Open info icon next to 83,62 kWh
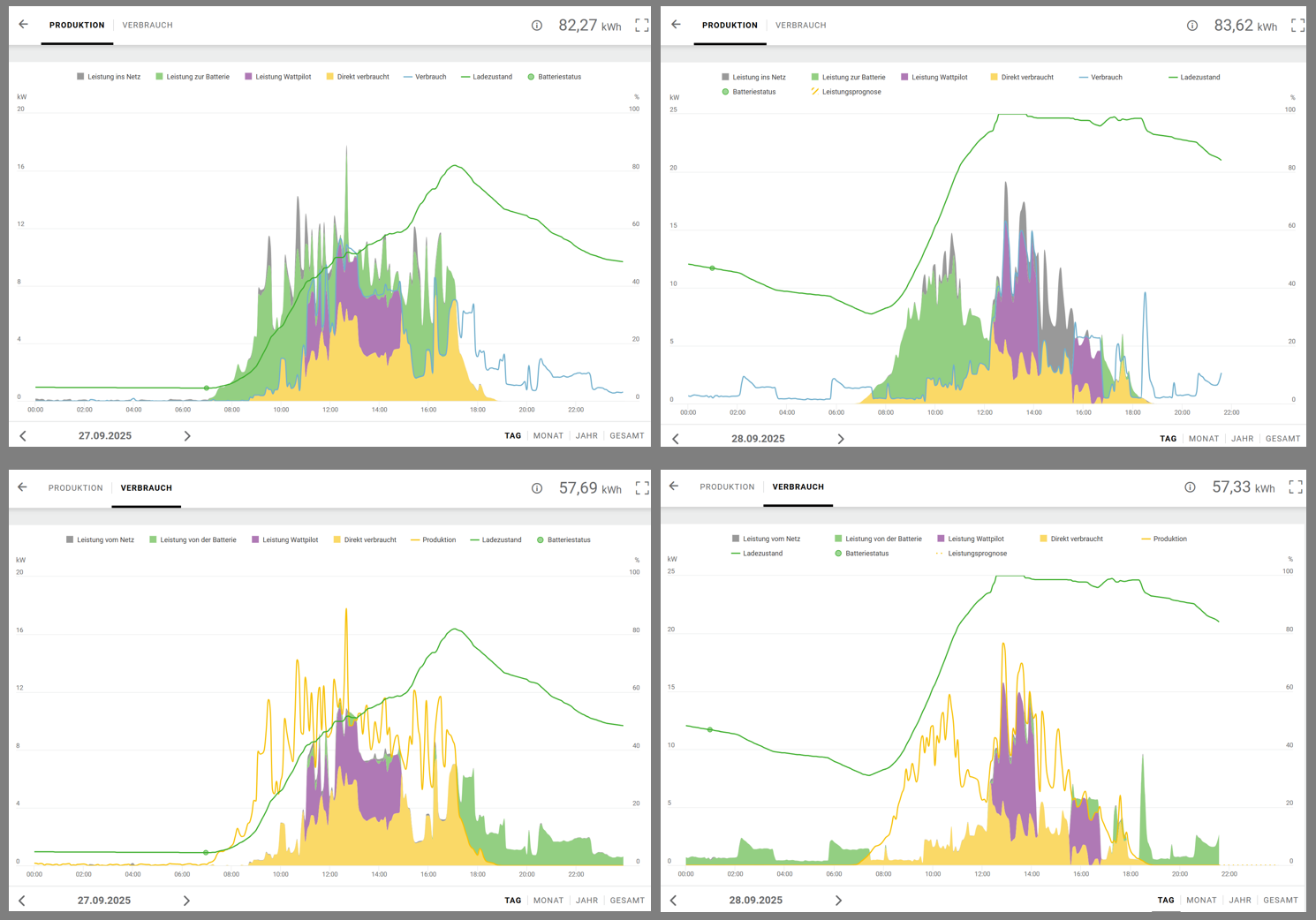1316x920 pixels. 1192,26
